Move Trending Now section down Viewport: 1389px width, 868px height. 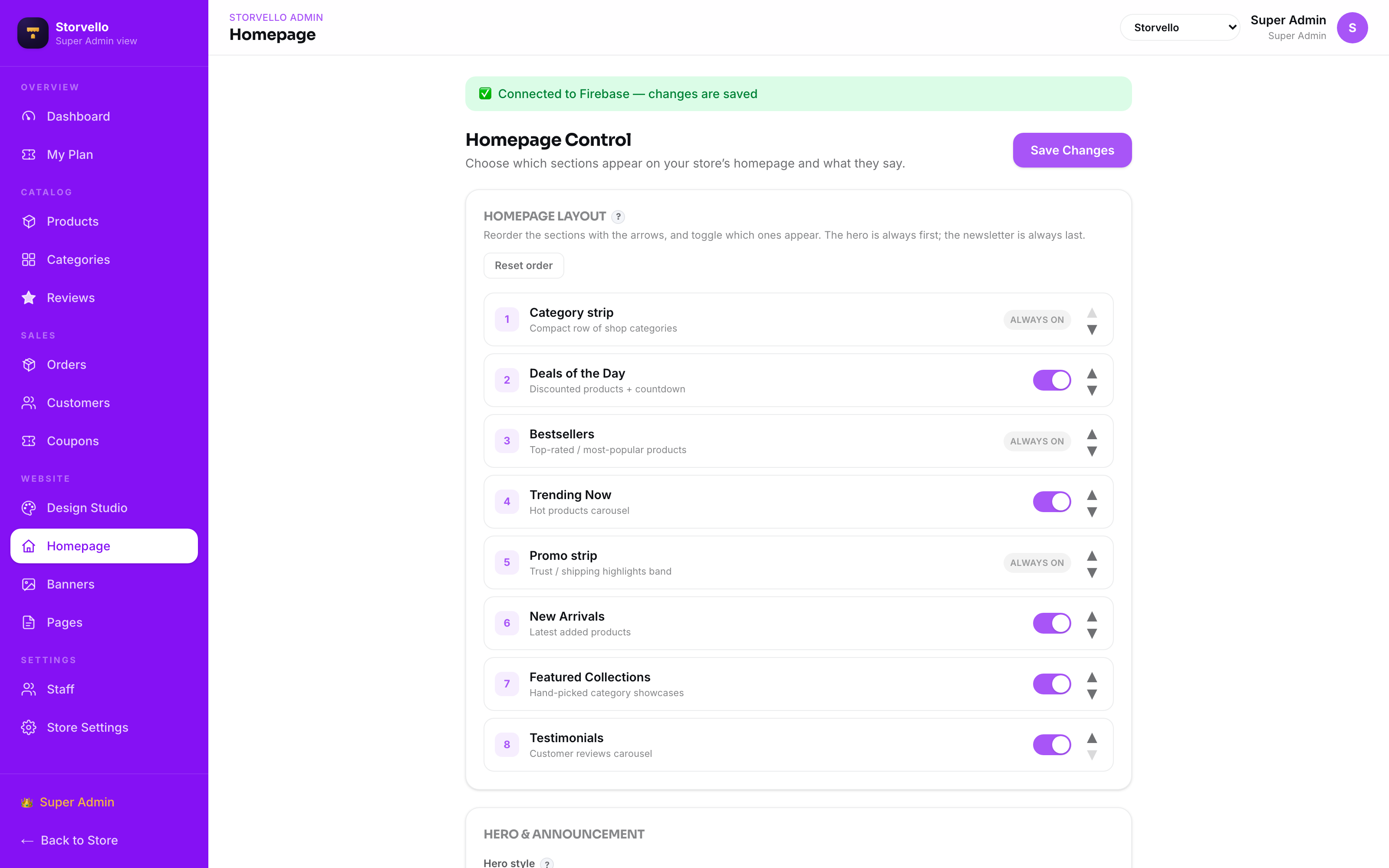tap(1092, 512)
